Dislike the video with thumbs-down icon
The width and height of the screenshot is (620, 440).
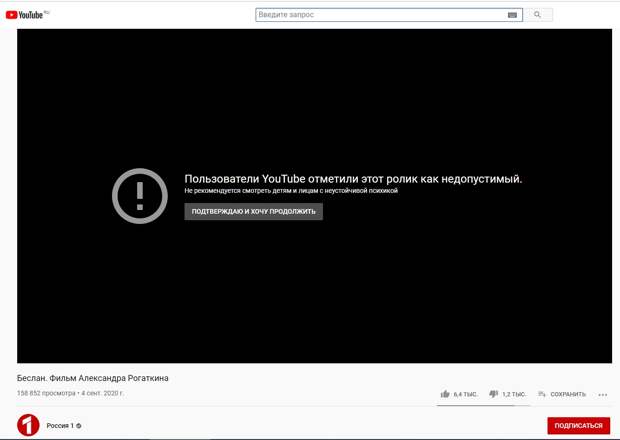pyautogui.click(x=493, y=394)
